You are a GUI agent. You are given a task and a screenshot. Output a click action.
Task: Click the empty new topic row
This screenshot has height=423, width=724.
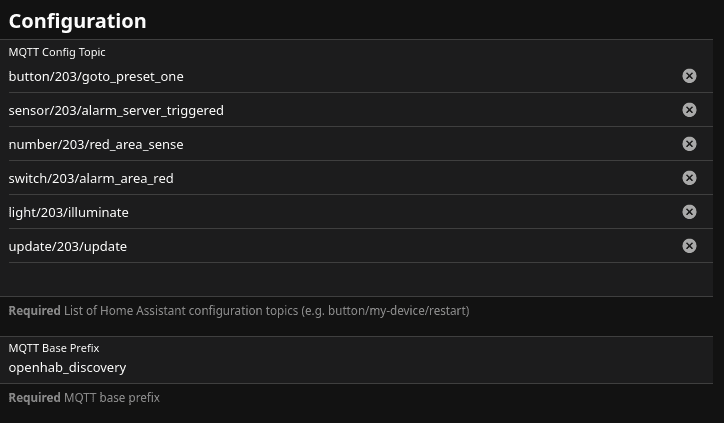pos(340,279)
